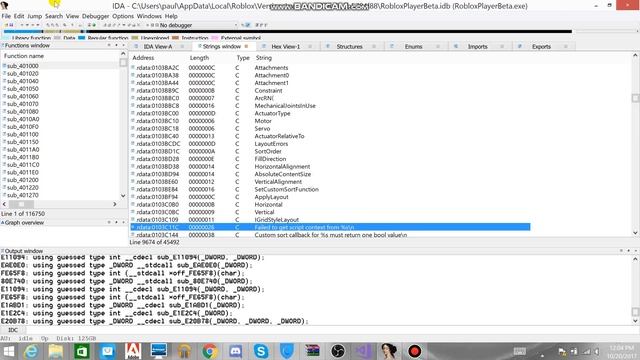Image resolution: width=640 pixels, height=360 pixels.
Task: Open the Jump menu
Action: 34,16
